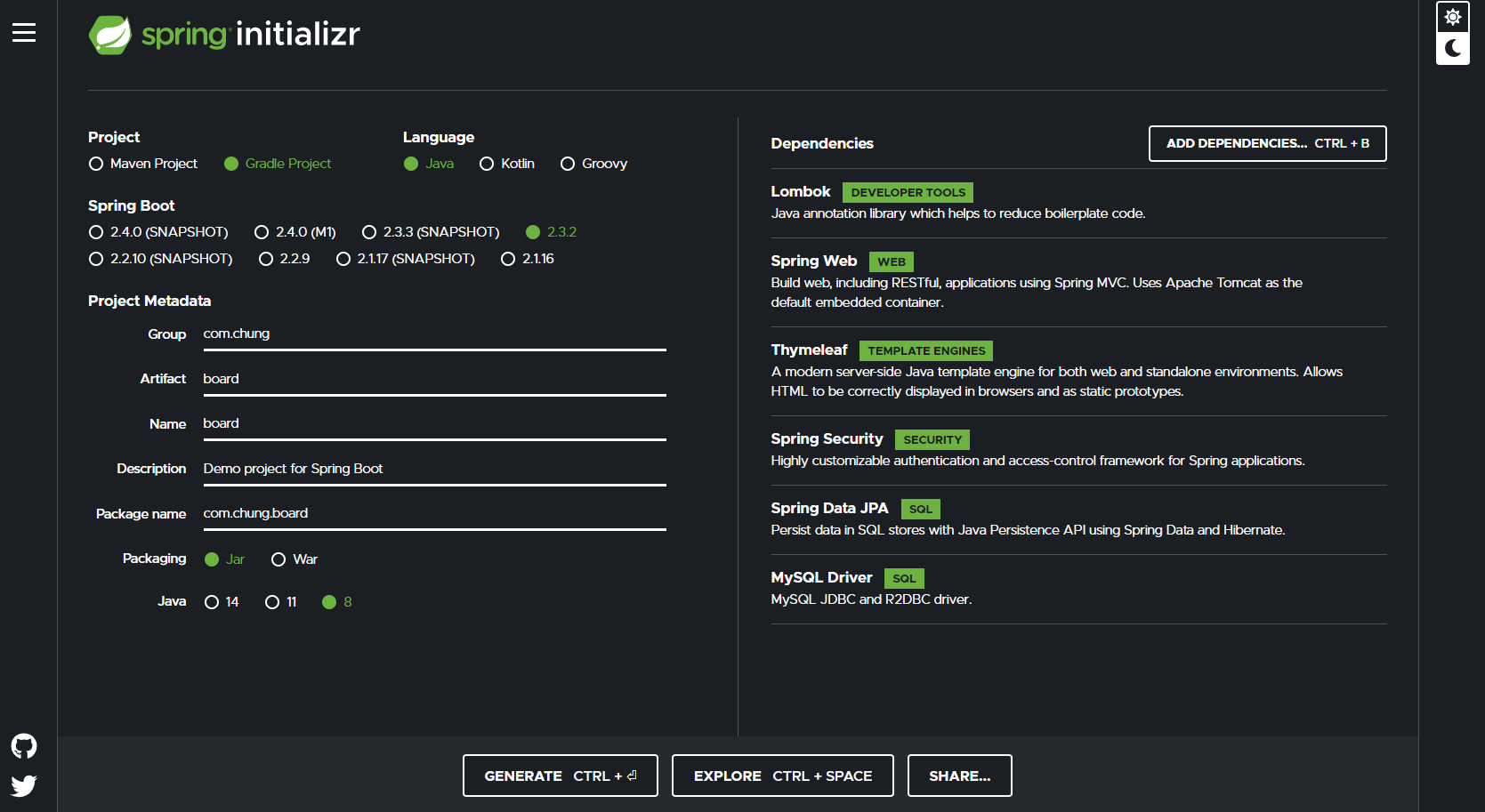Click the DEVELOPER TOOLS tag
The image size is (1485, 812).
click(x=908, y=192)
